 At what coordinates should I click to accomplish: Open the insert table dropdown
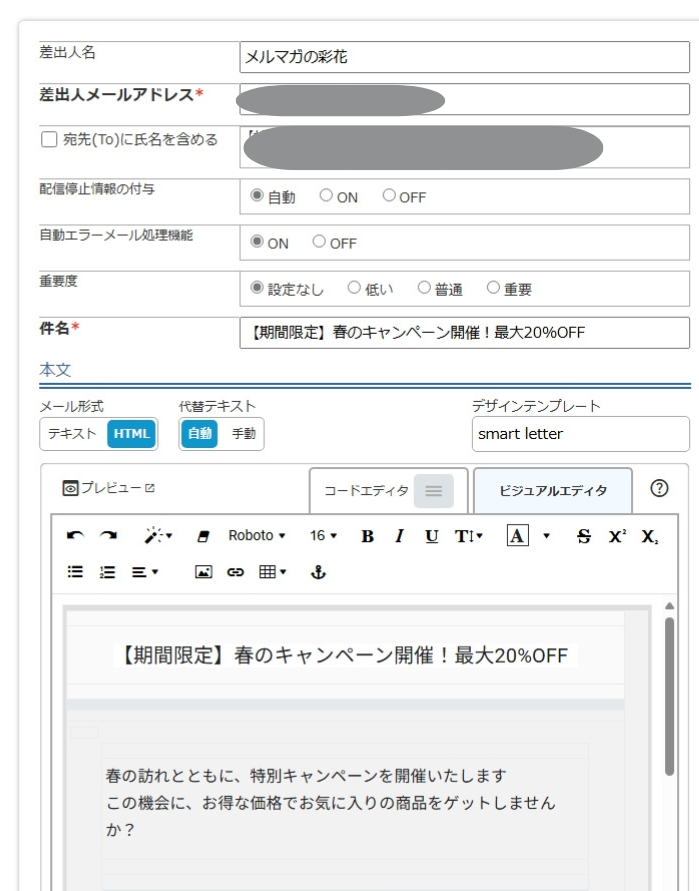(272, 572)
